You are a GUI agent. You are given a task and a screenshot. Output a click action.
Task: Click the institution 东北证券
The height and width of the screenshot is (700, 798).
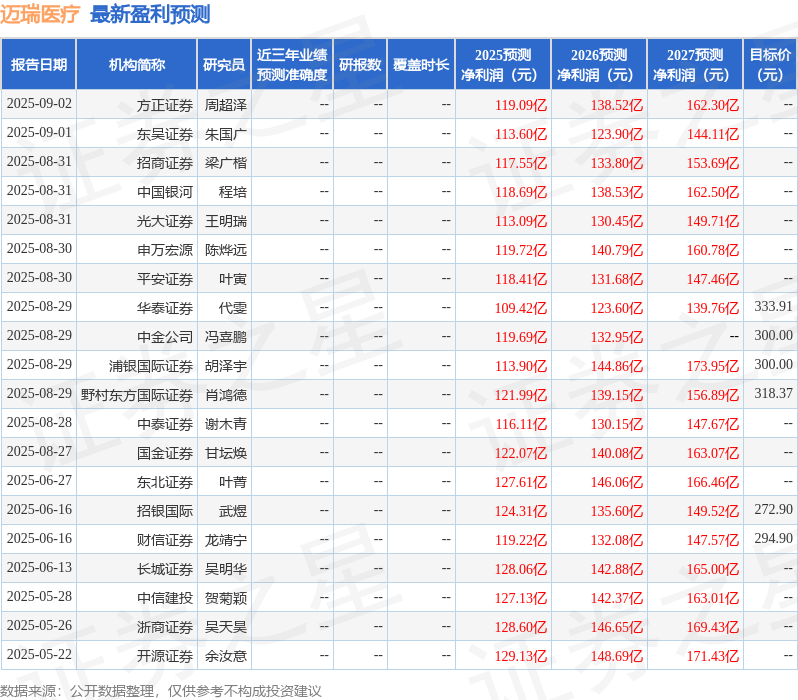(165, 483)
